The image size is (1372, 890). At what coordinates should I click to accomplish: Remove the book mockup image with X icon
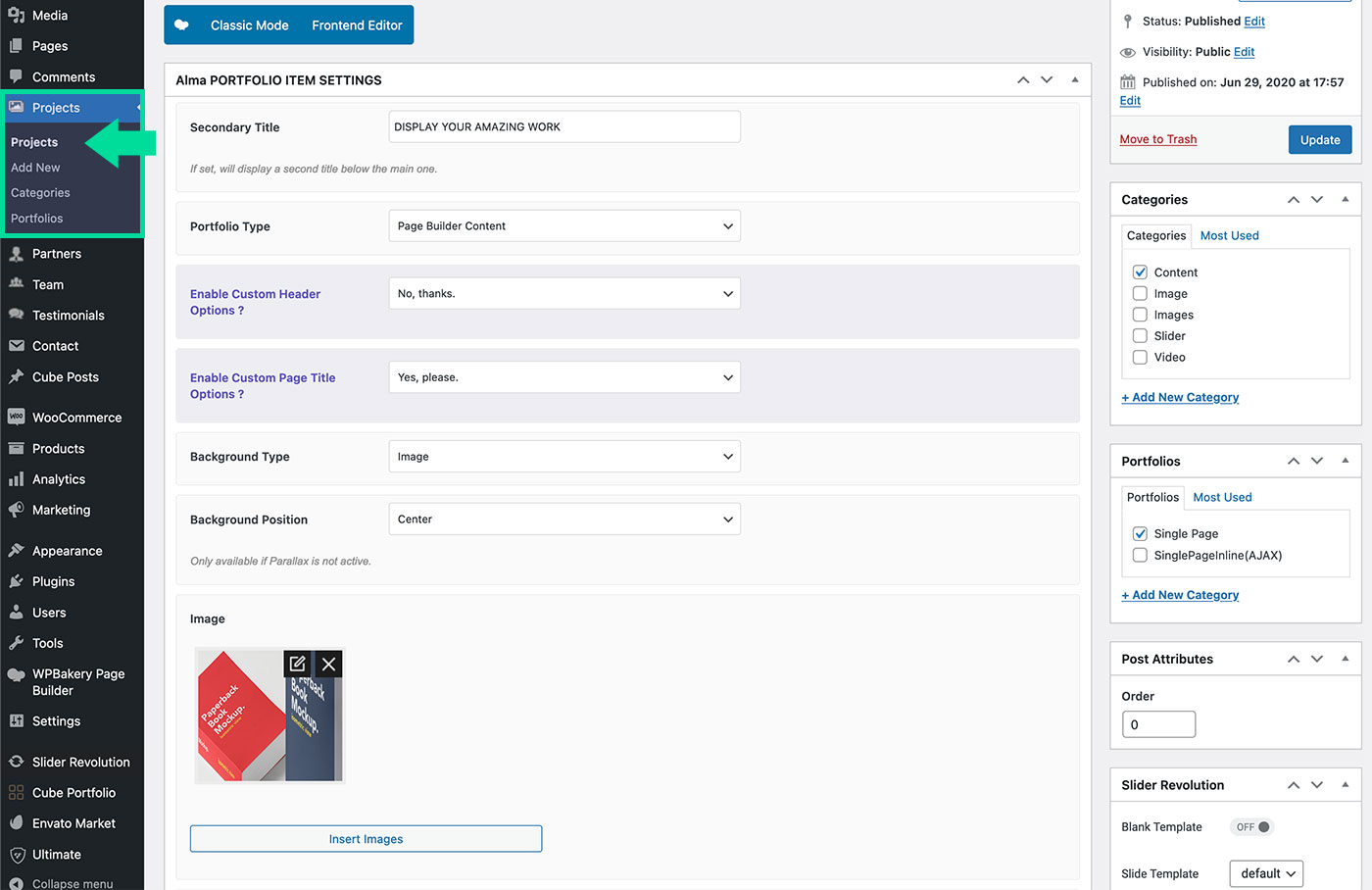(x=329, y=664)
